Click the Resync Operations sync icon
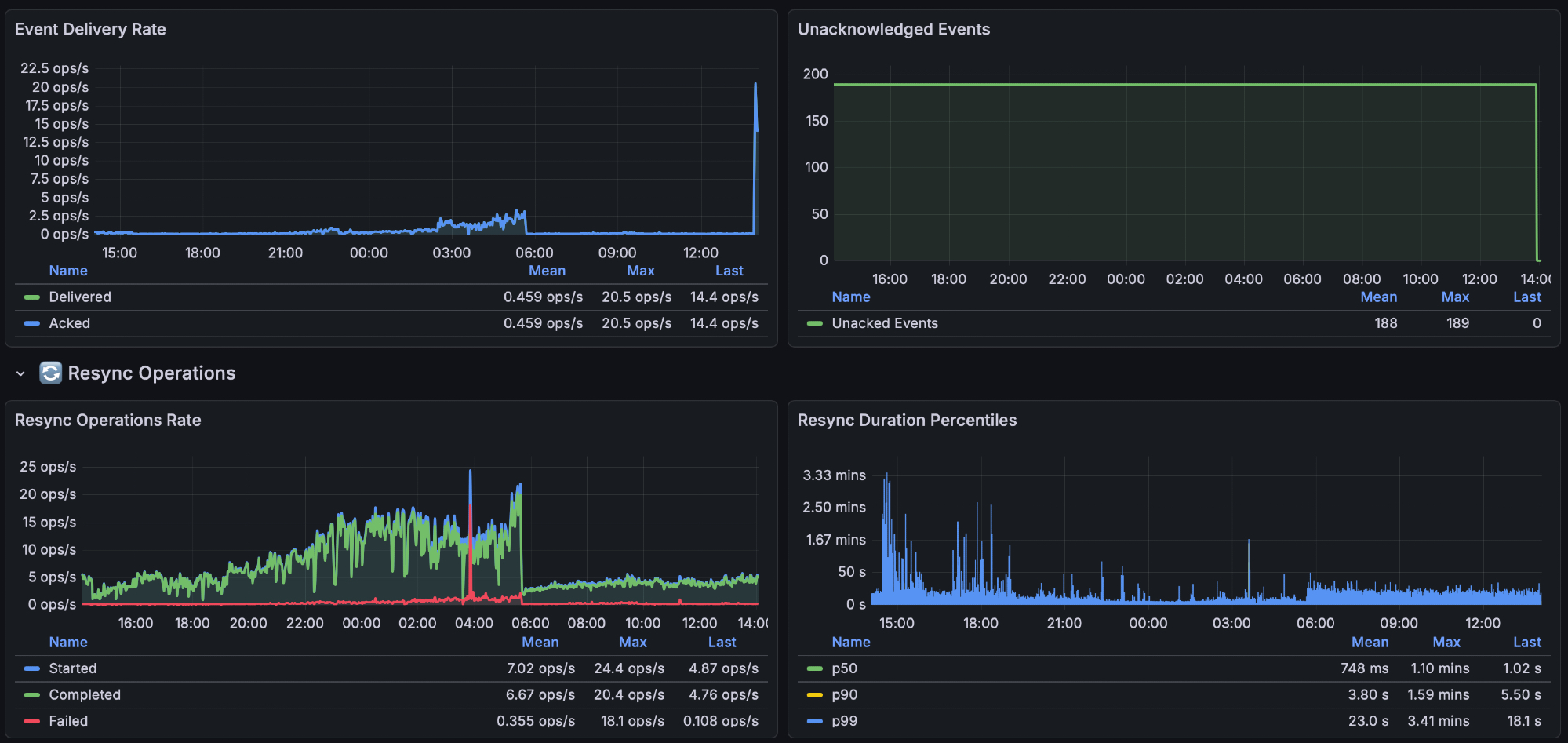This screenshot has height=743, width=1568. point(50,373)
